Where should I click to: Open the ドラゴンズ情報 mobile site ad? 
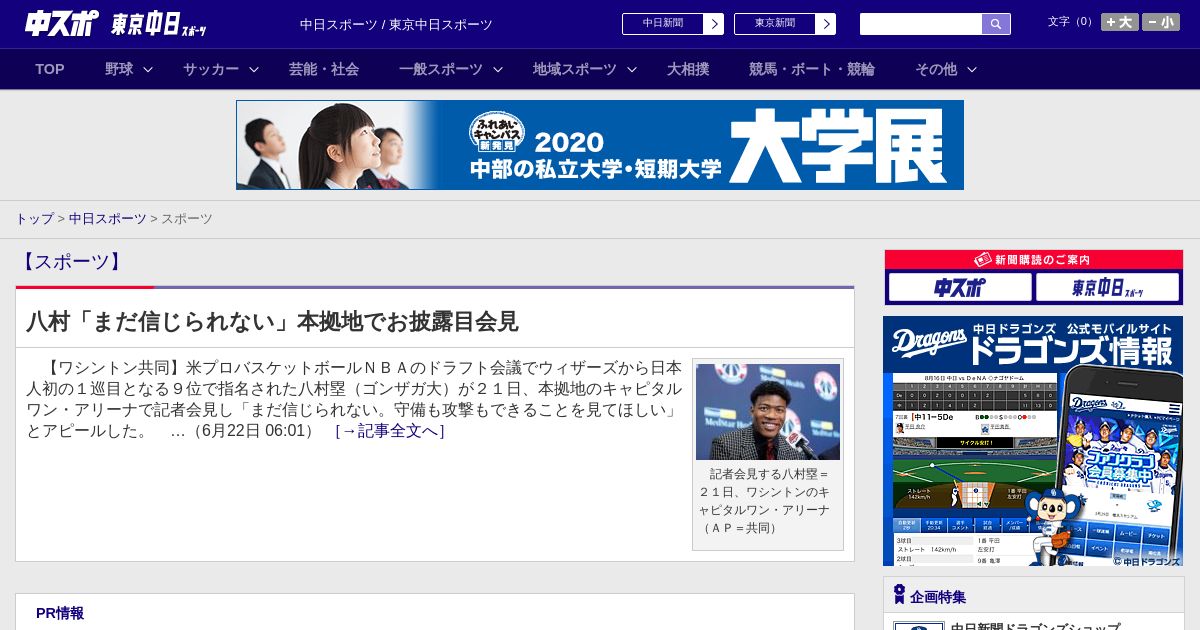[1033, 441]
